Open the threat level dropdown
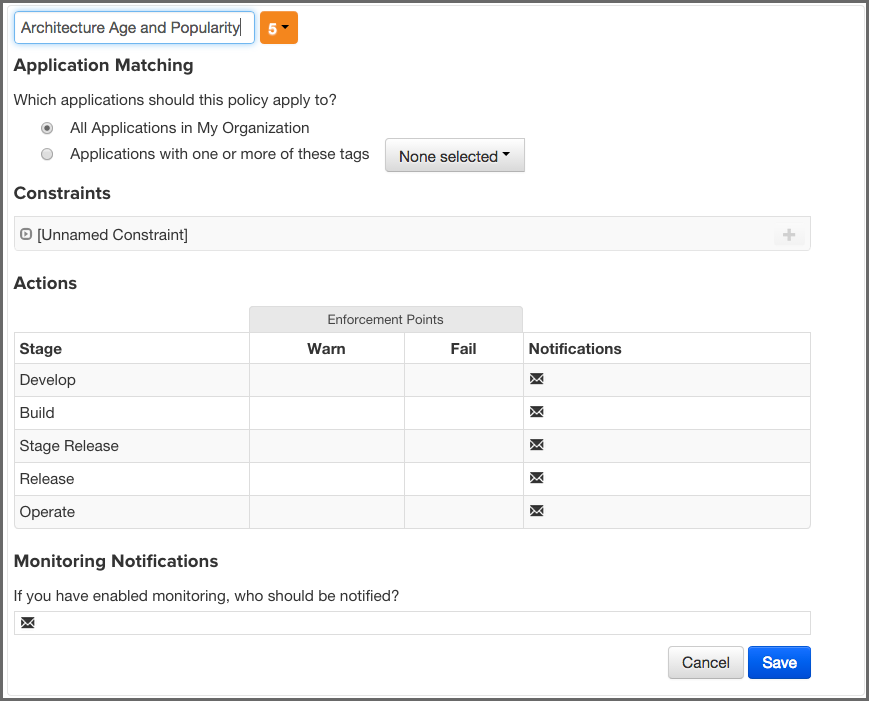Viewport: 869px width, 701px height. [x=286, y=27]
